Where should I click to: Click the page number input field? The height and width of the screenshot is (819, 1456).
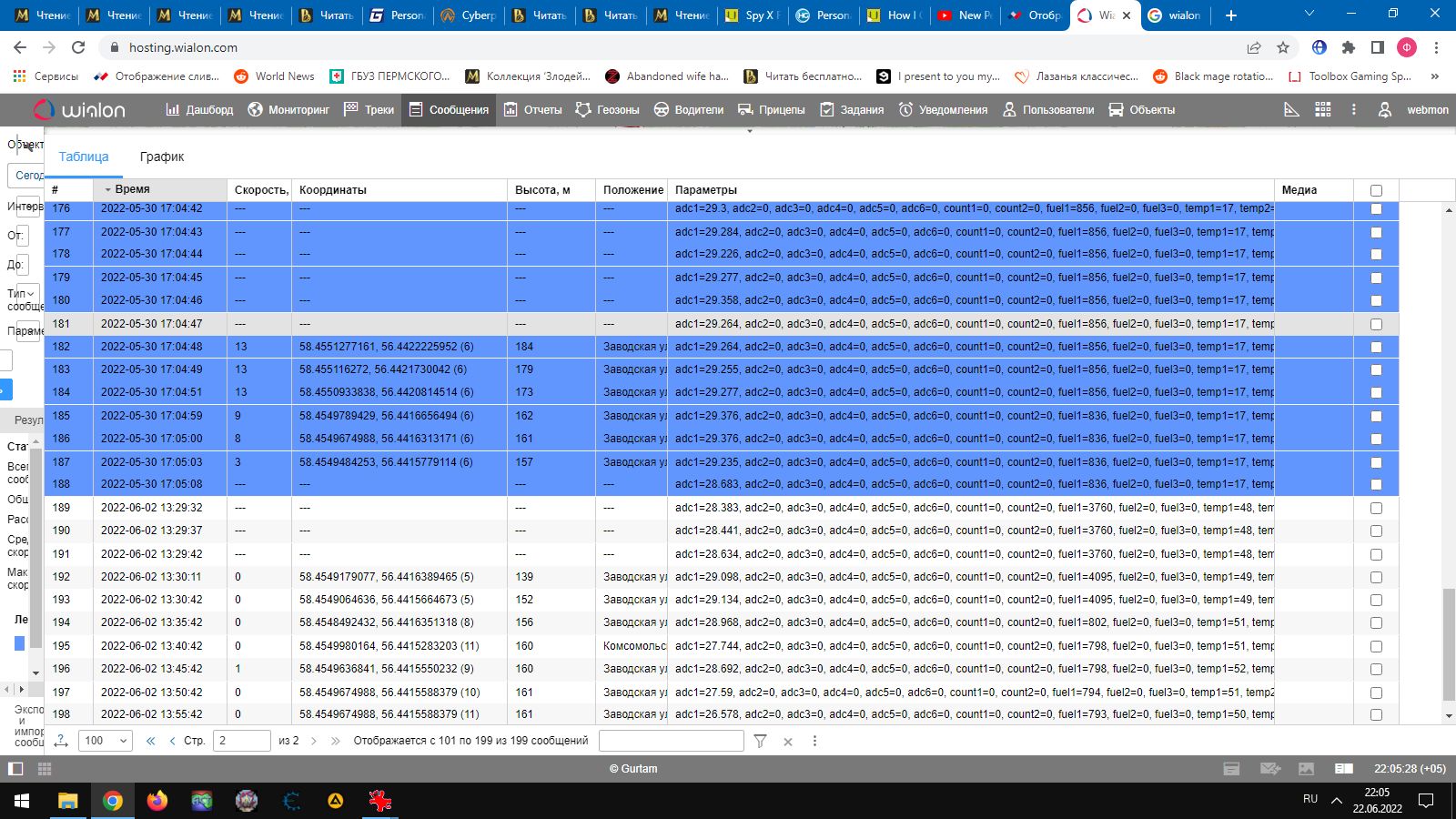tap(241, 741)
